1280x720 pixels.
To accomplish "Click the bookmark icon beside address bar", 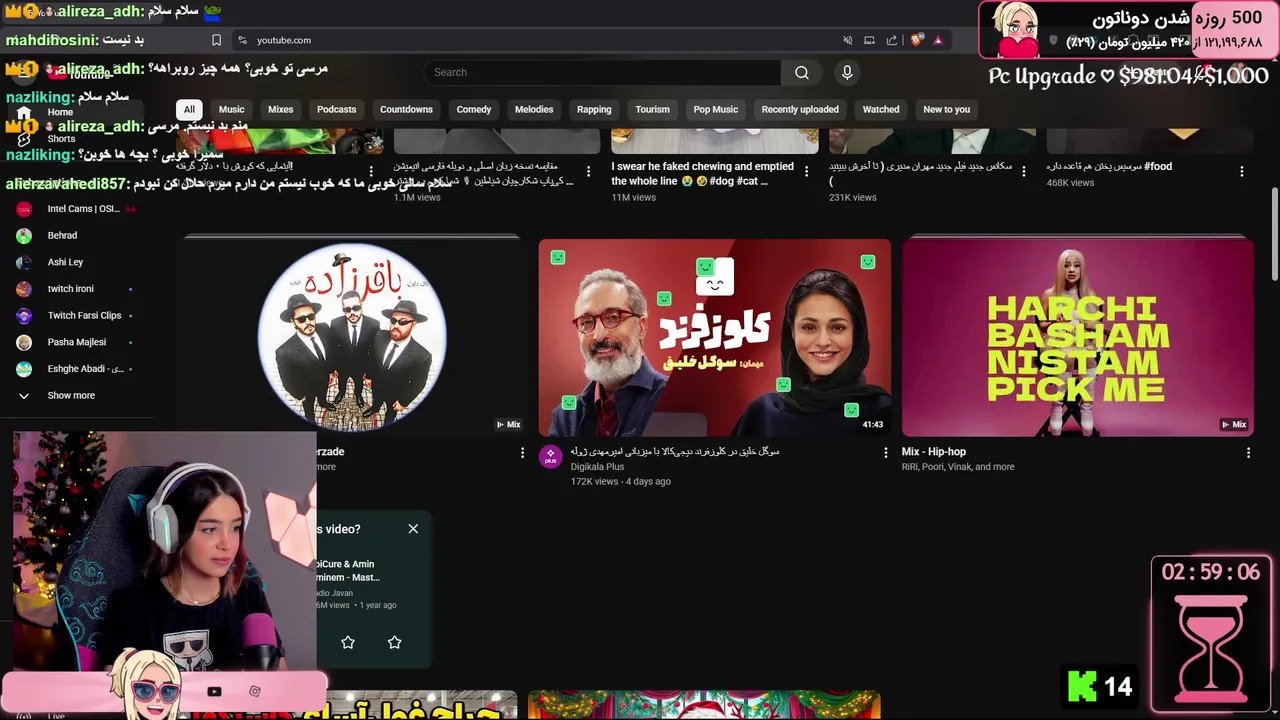I will [216, 40].
